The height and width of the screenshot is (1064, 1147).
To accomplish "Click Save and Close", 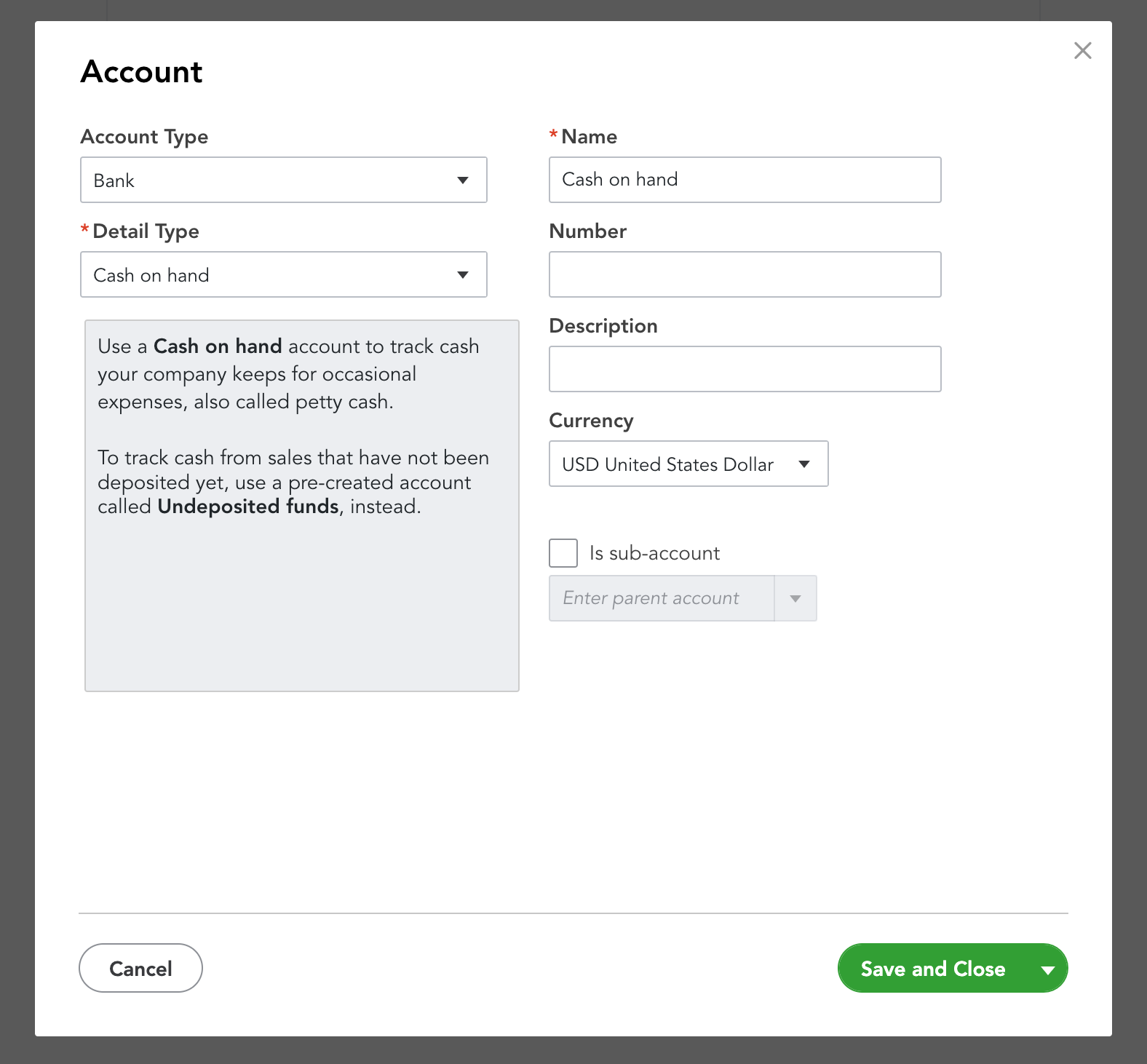I will (932, 969).
